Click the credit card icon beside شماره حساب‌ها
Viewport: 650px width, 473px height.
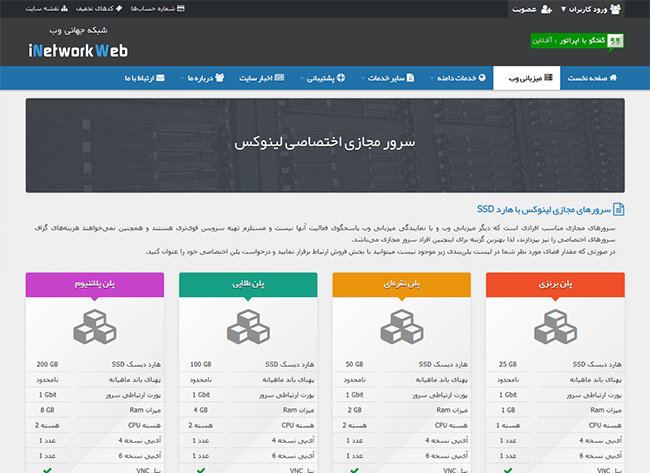click(181, 8)
